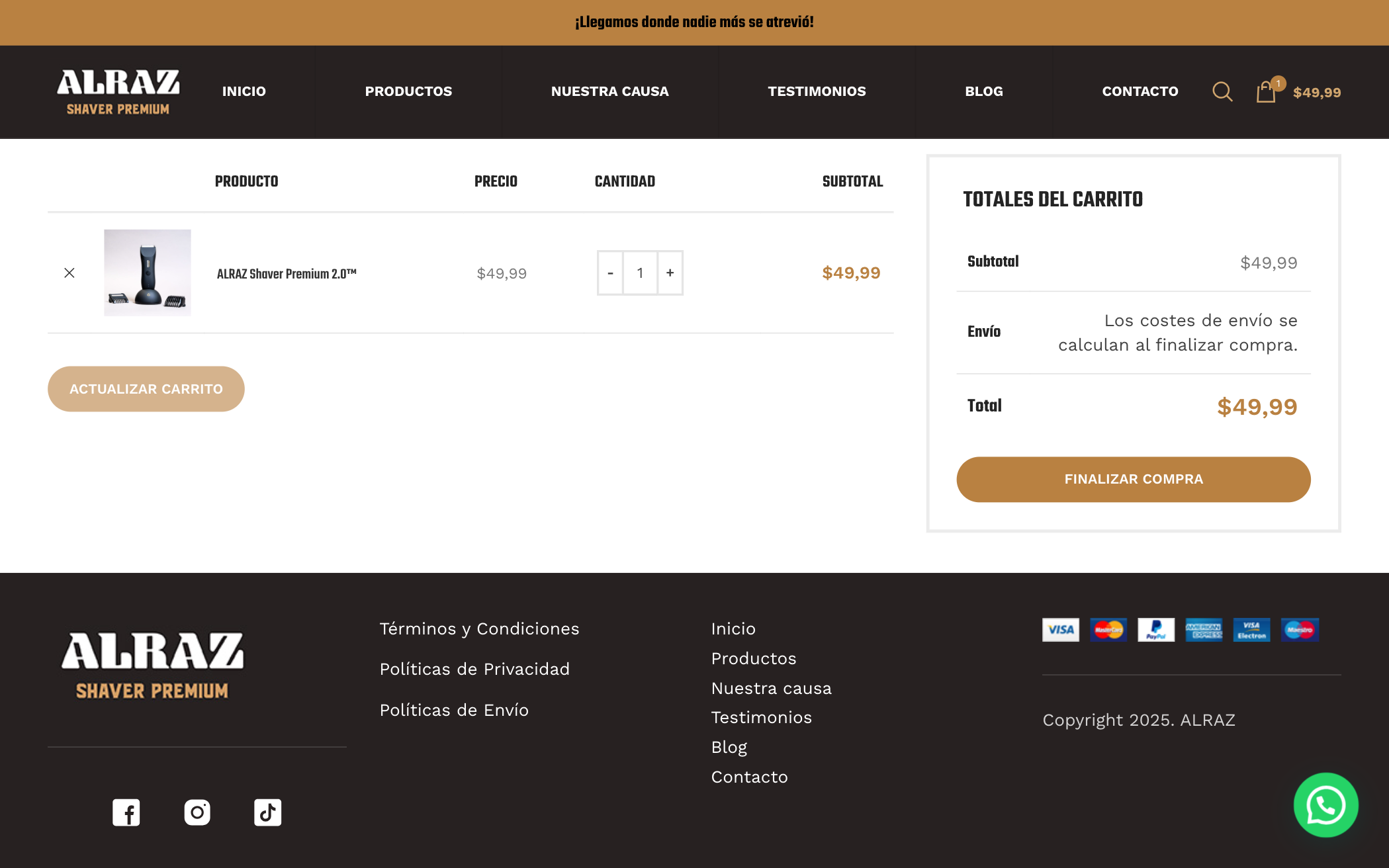
Task: Click the TOTALES DEL CARRITO heading
Action: click(x=1053, y=199)
